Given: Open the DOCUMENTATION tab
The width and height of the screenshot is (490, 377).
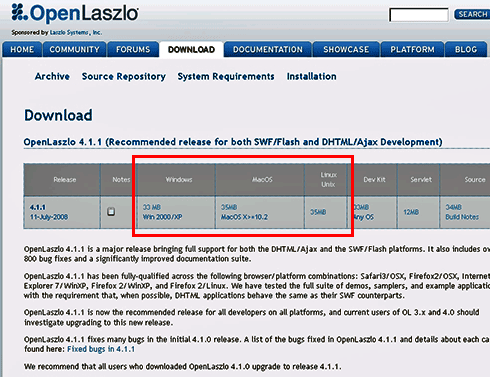Looking at the screenshot, I should coord(268,49).
